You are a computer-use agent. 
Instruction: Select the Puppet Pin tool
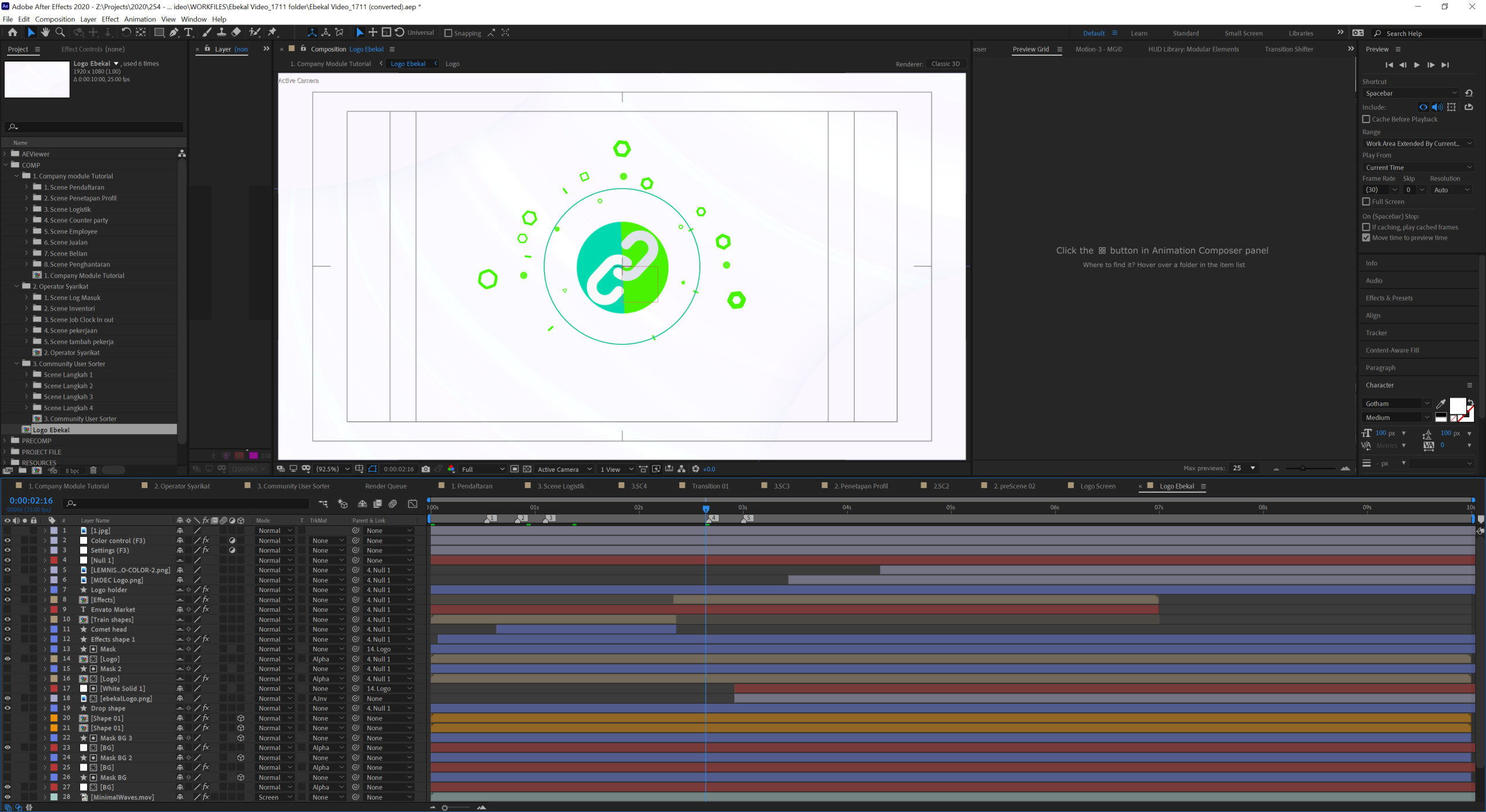[x=272, y=33]
